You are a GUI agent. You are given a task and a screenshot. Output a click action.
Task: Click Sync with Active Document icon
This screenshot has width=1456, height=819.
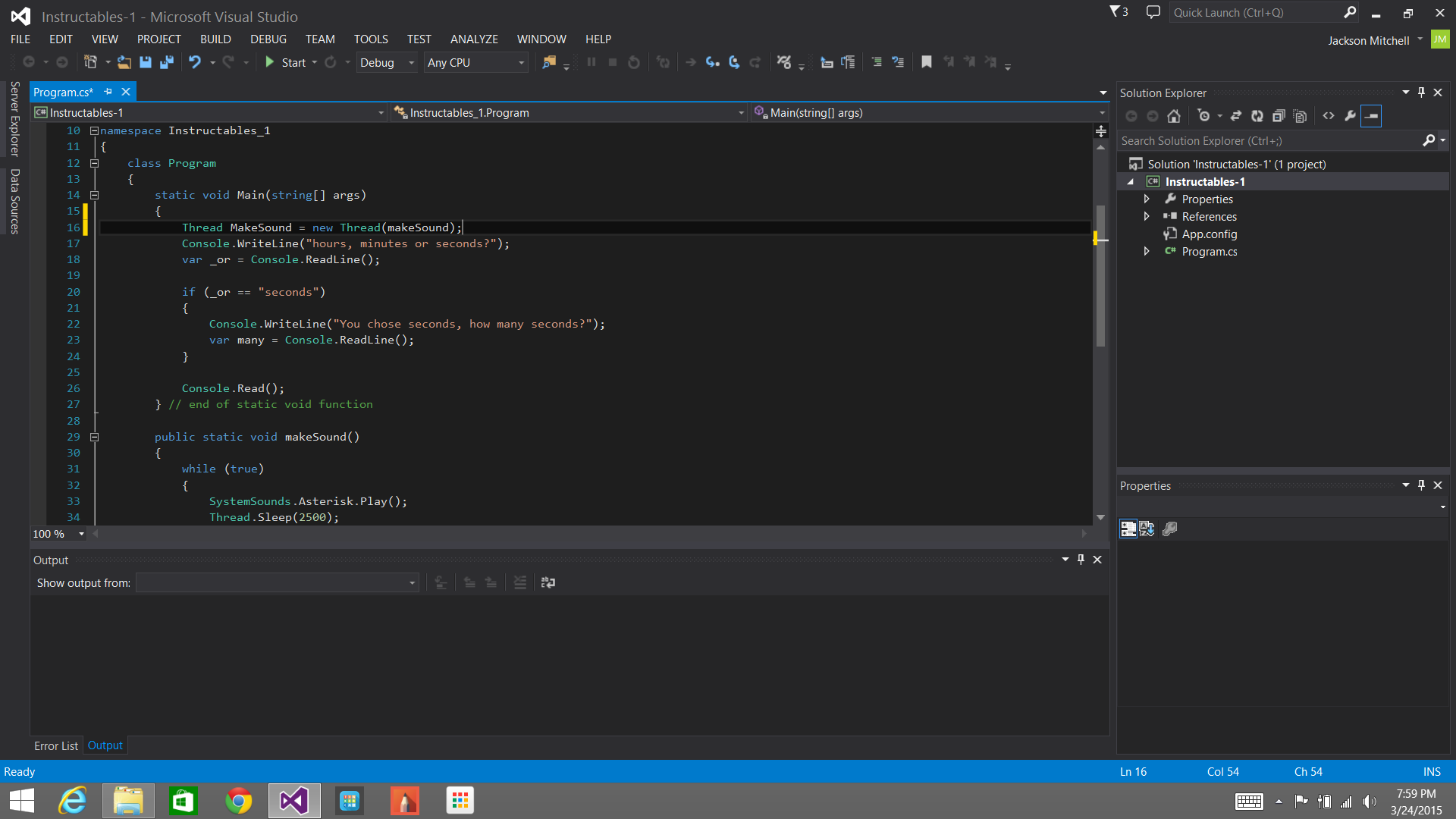(1236, 116)
